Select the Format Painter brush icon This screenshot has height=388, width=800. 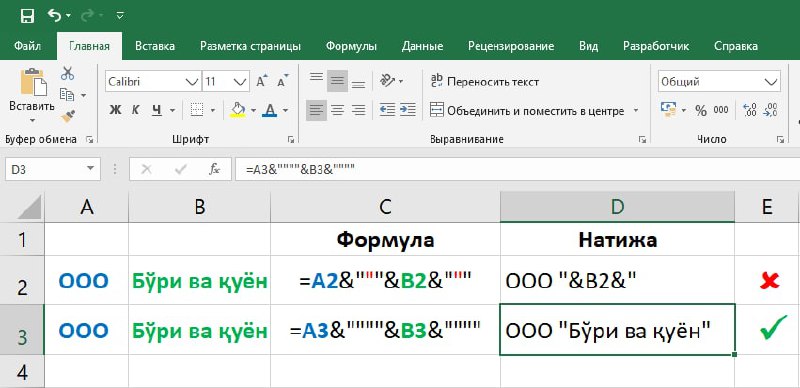(x=67, y=116)
